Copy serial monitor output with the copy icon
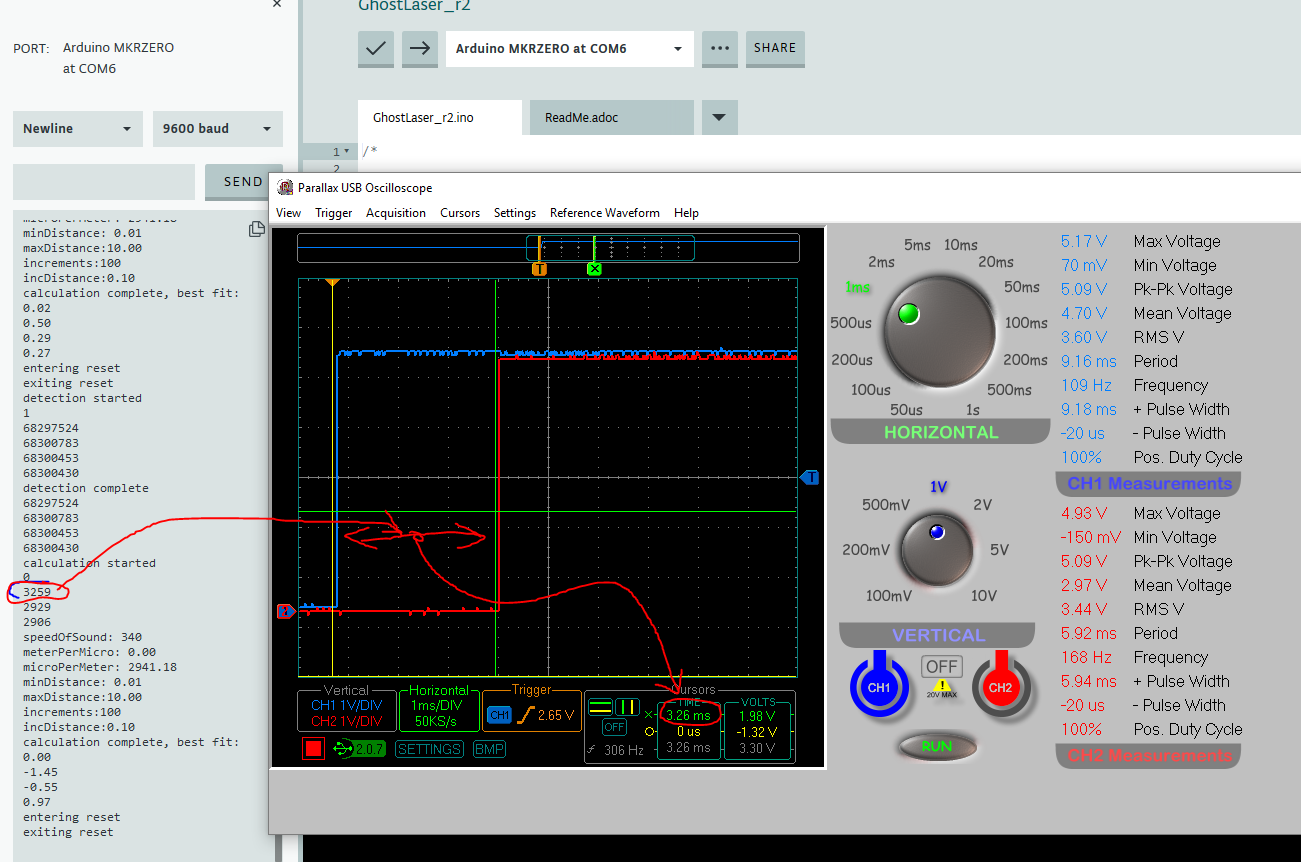Screen dimensions: 1301x862 [257, 230]
